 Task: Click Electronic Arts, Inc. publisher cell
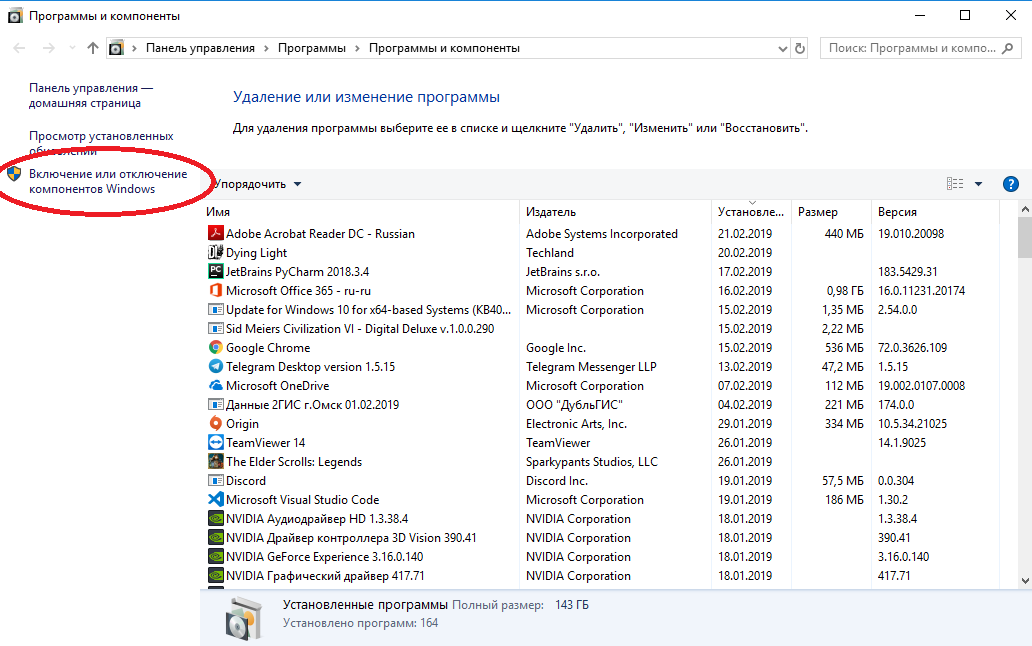[577, 424]
